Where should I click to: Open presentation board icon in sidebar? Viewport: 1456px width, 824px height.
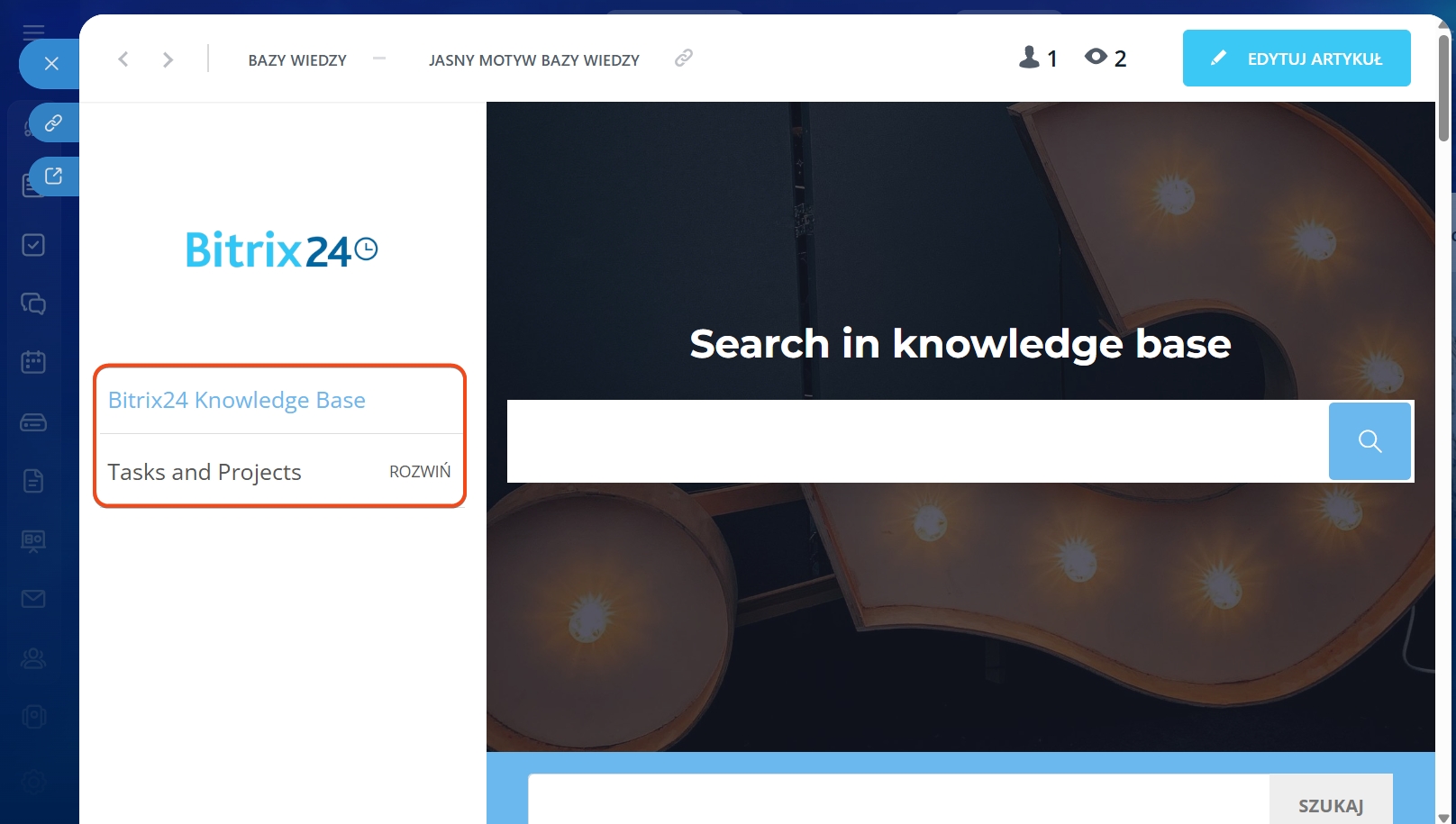pyautogui.click(x=33, y=540)
